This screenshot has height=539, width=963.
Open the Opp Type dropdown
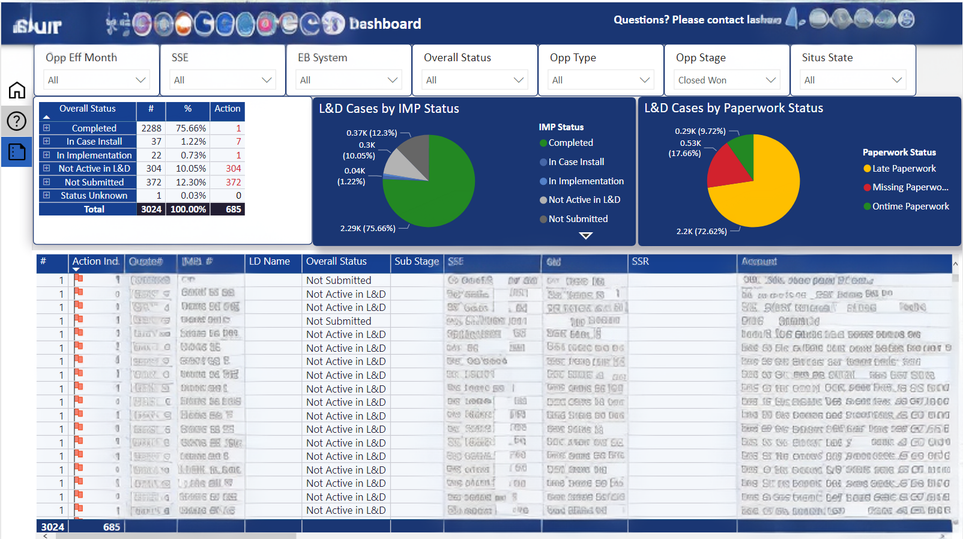click(601, 80)
